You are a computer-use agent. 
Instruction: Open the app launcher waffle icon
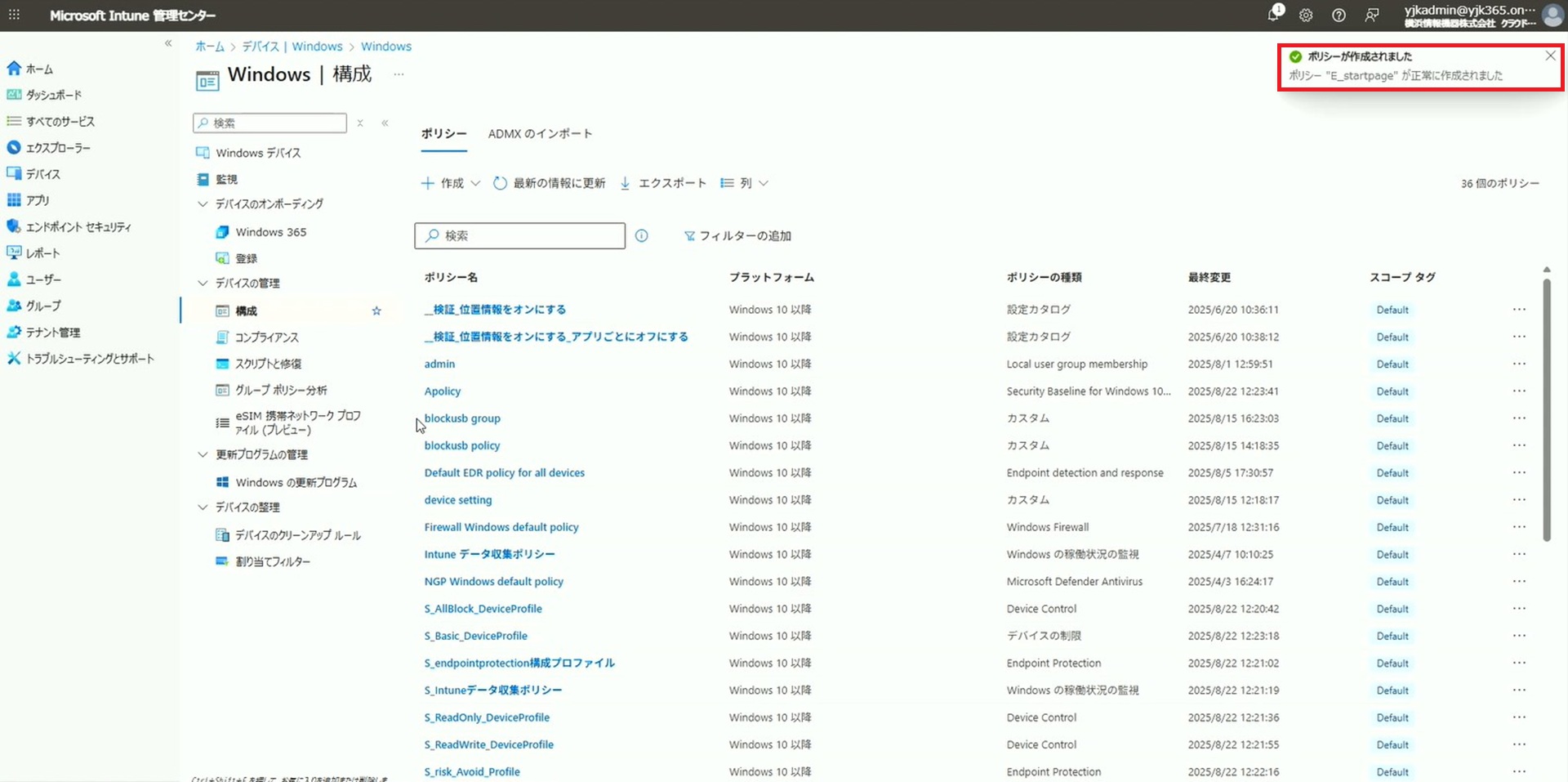(14, 15)
